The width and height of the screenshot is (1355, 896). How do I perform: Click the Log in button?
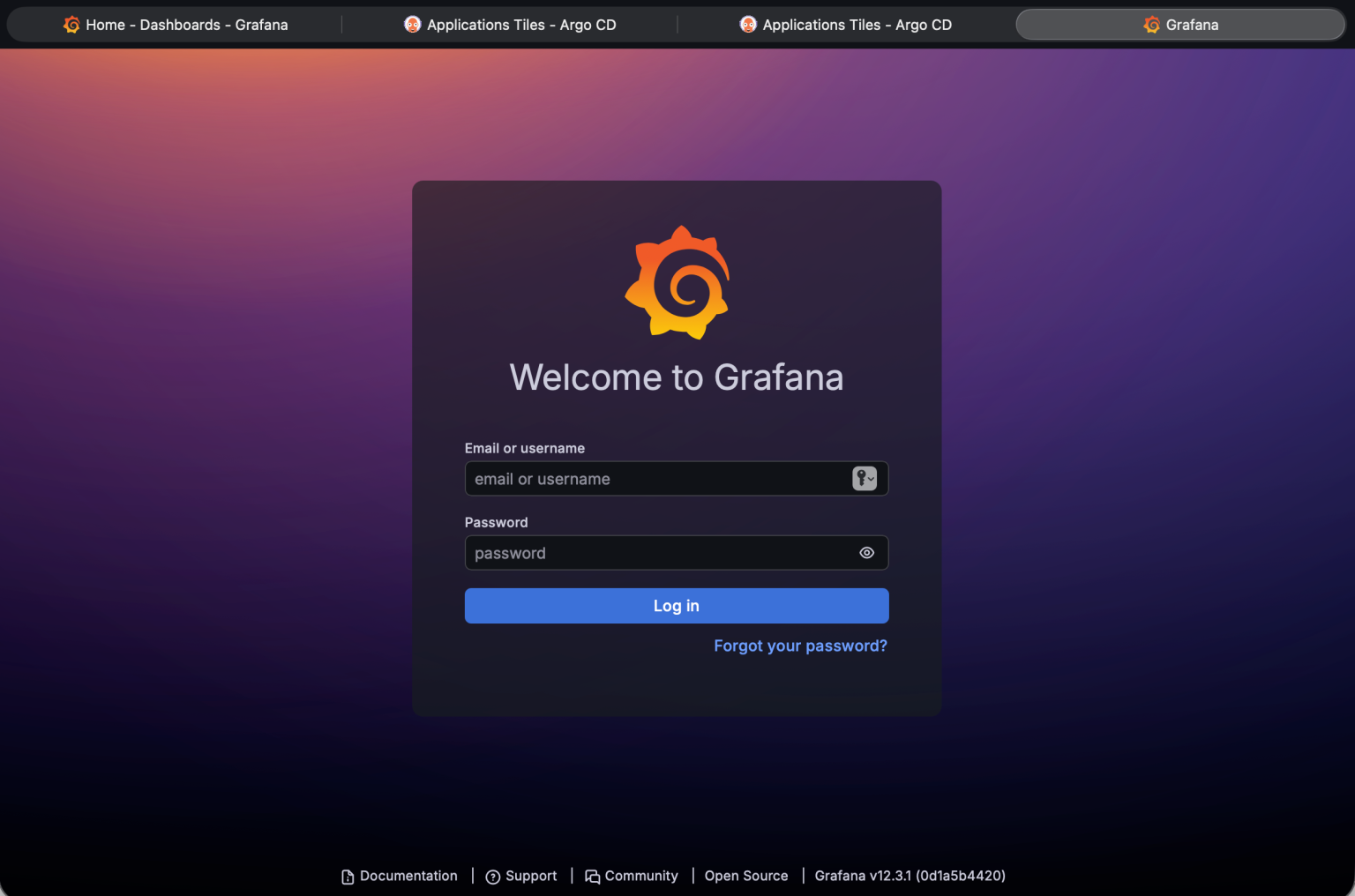(676, 606)
